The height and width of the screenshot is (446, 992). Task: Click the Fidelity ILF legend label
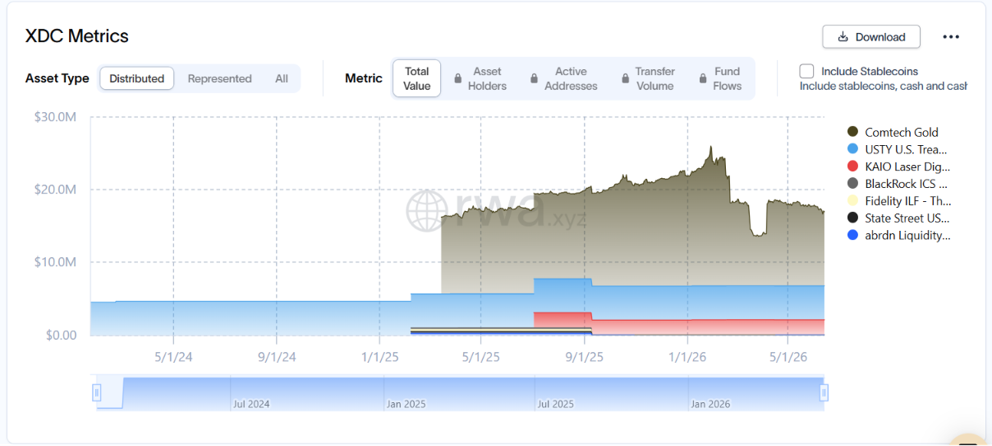[x=907, y=201]
